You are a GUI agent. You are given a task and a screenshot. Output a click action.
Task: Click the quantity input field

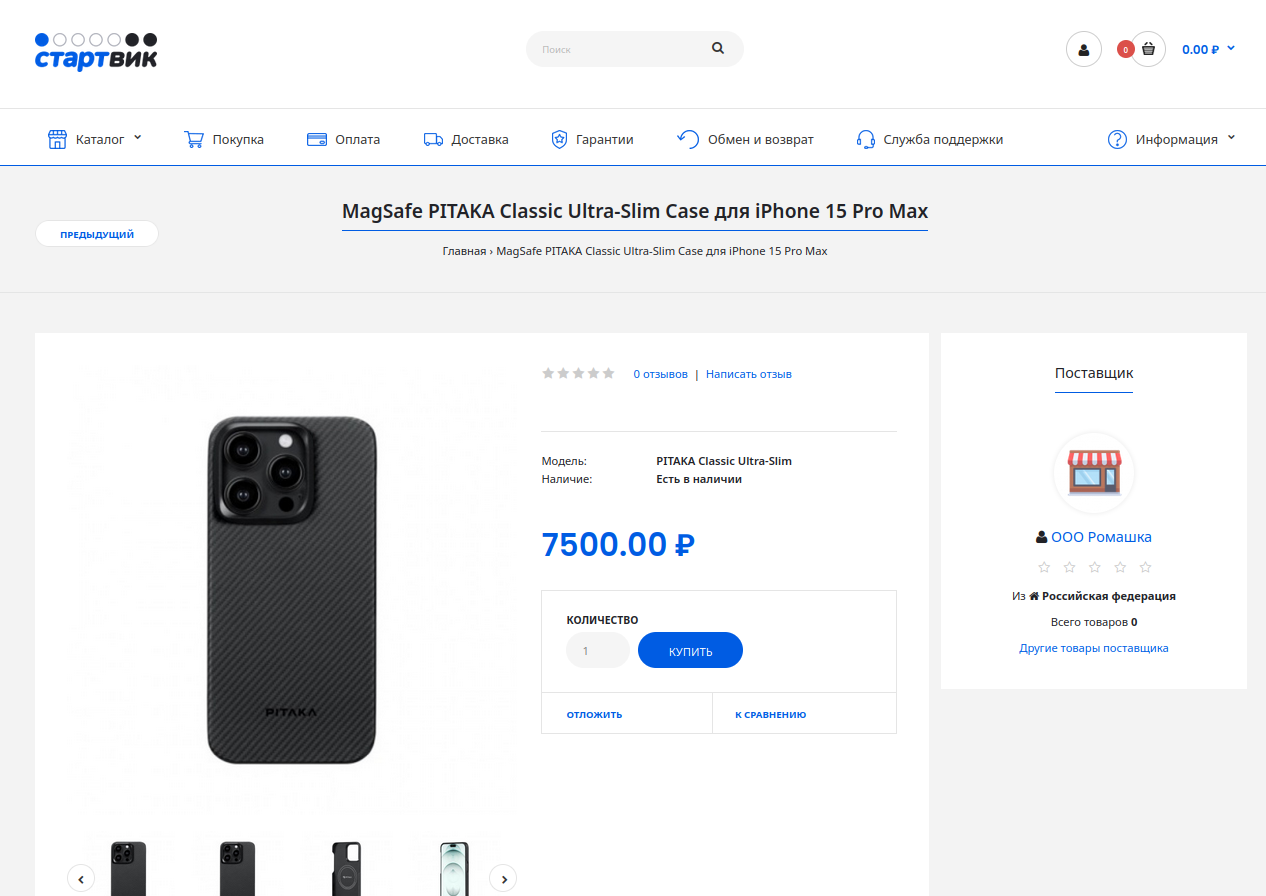coord(597,650)
